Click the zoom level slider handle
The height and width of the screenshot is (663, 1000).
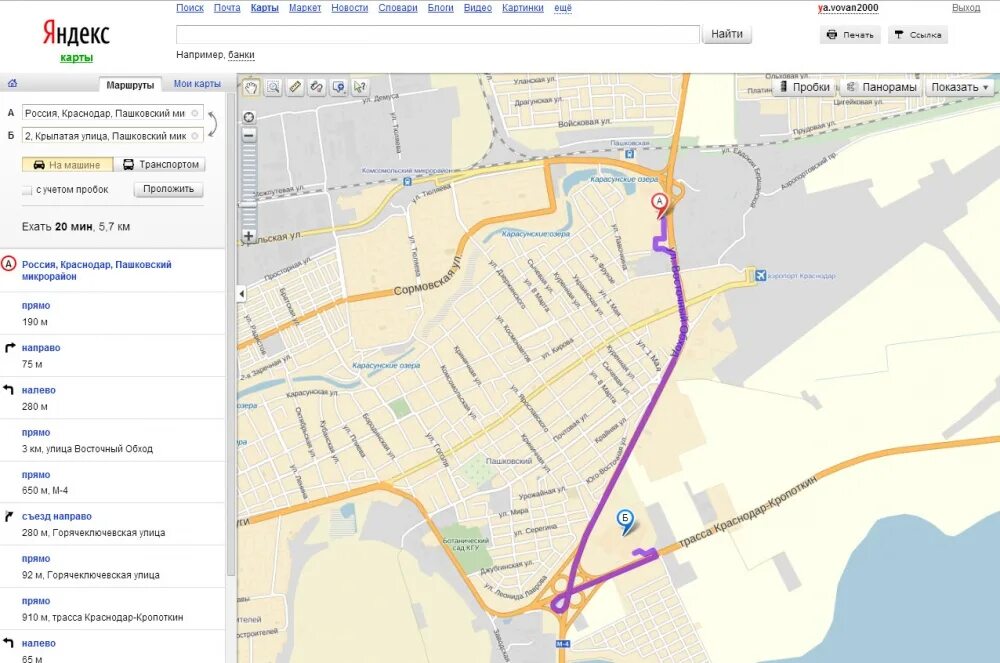pyautogui.click(x=249, y=205)
